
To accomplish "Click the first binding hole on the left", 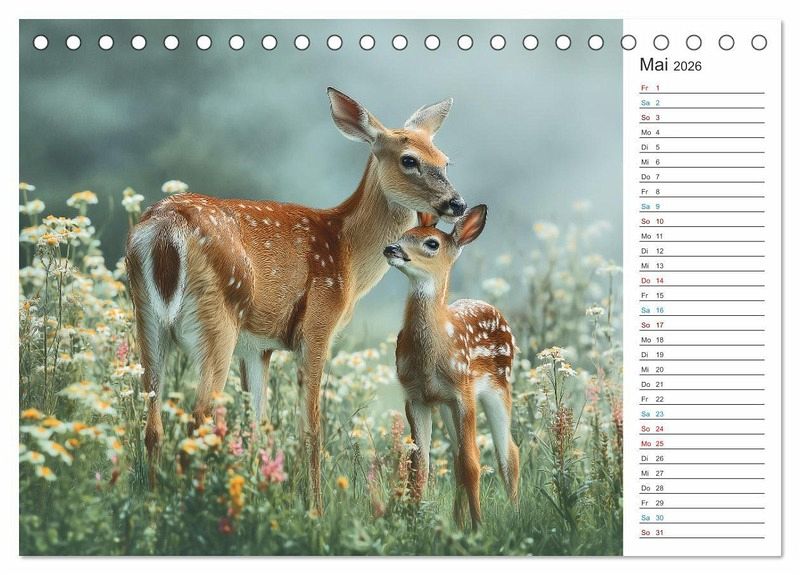I will [41, 42].
